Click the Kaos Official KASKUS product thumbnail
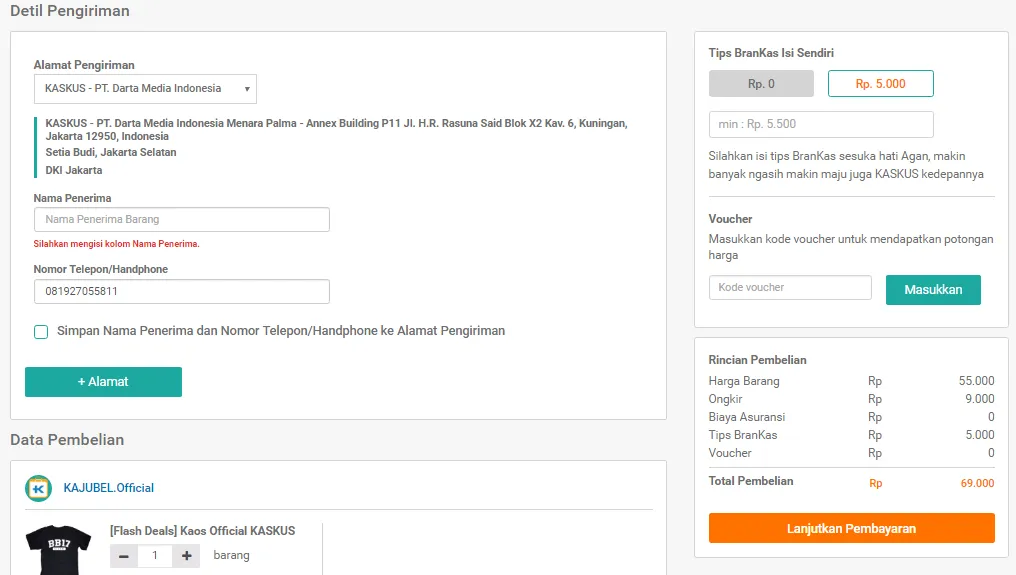The width and height of the screenshot is (1016, 575). click(x=58, y=550)
